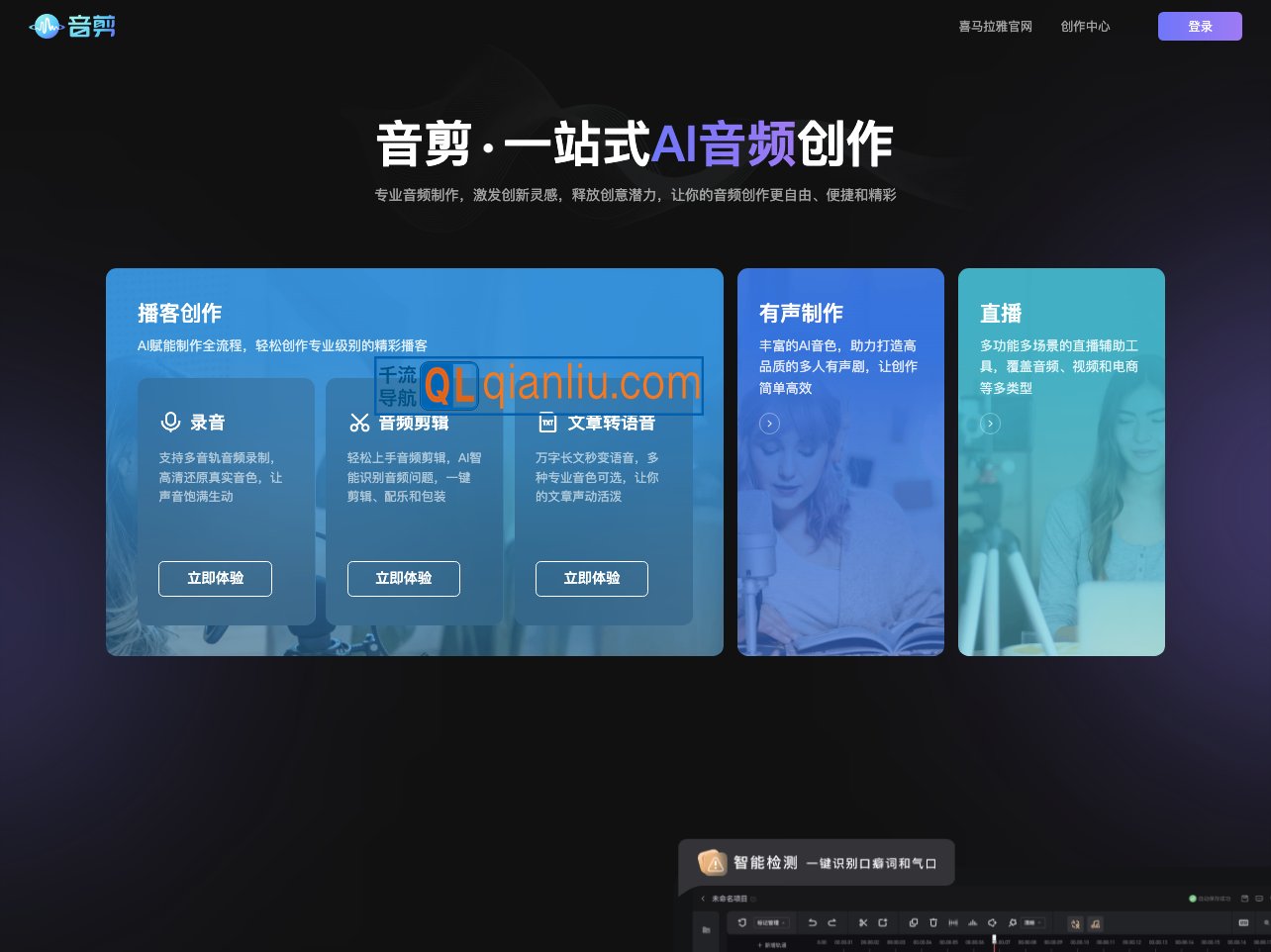Viewport: 1271px width, 952px height.
Task: Toggle the second highlighted orange effect icon
Action: (1095, 923)
